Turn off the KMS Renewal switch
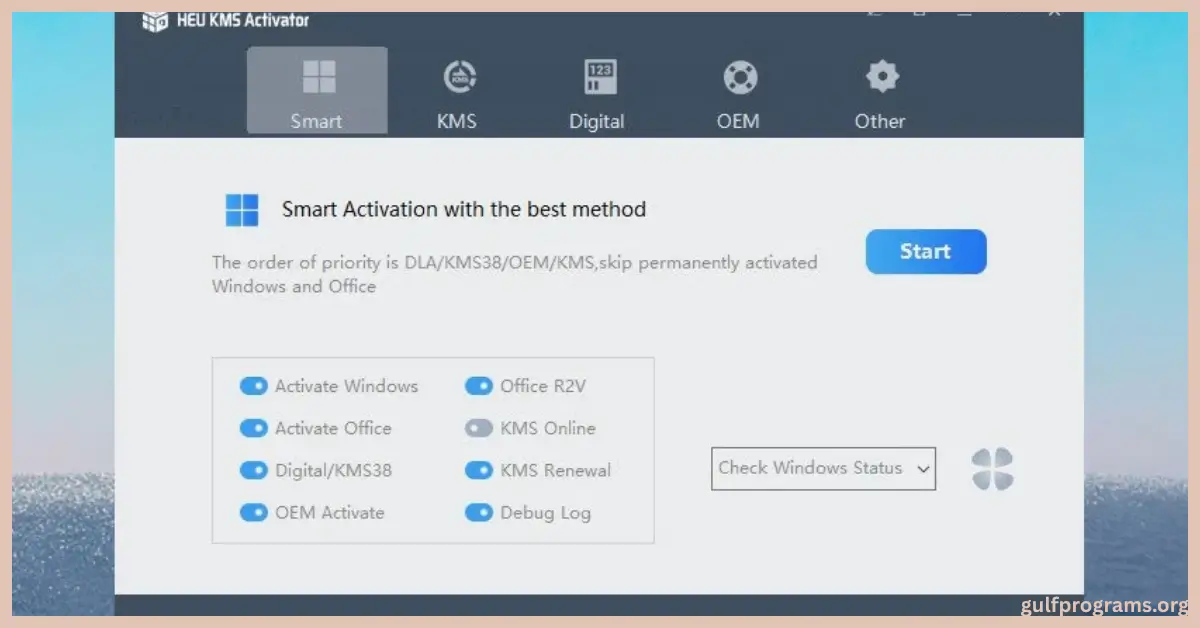 pyautogui.click(x=479, y=470)
